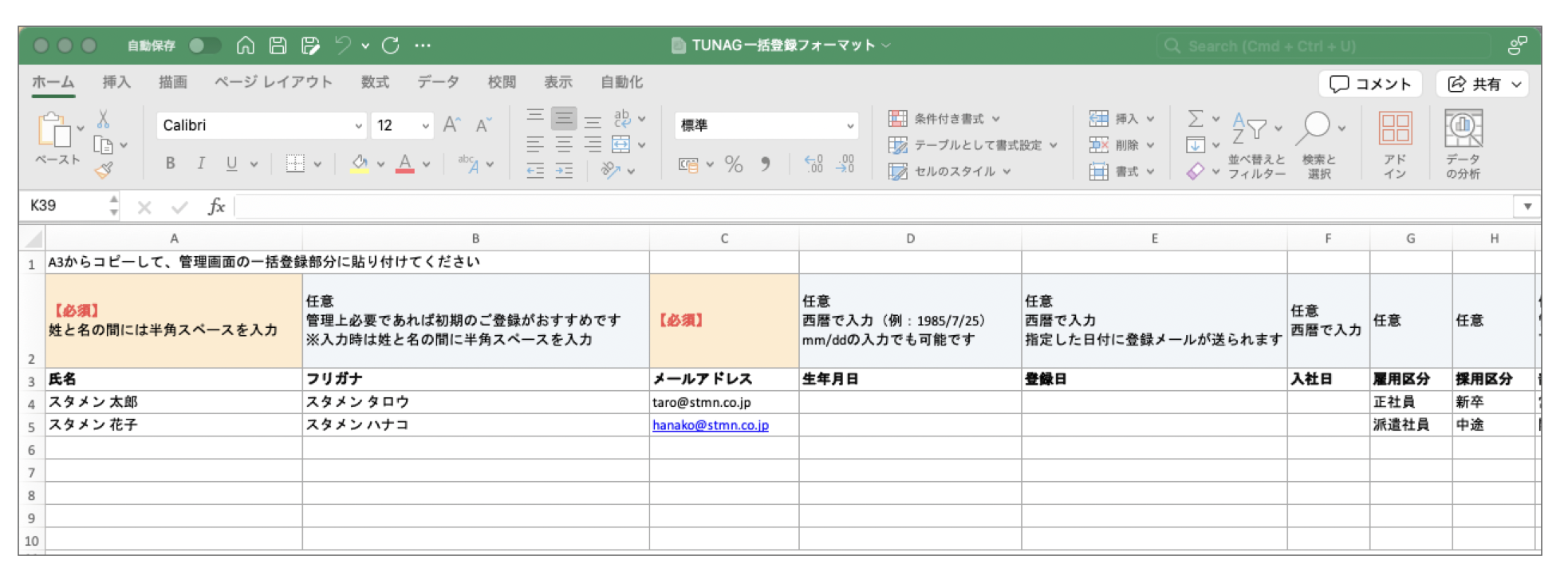Open the 自動化 tab
Screen dimensions: 1568x576
[622, 82]
